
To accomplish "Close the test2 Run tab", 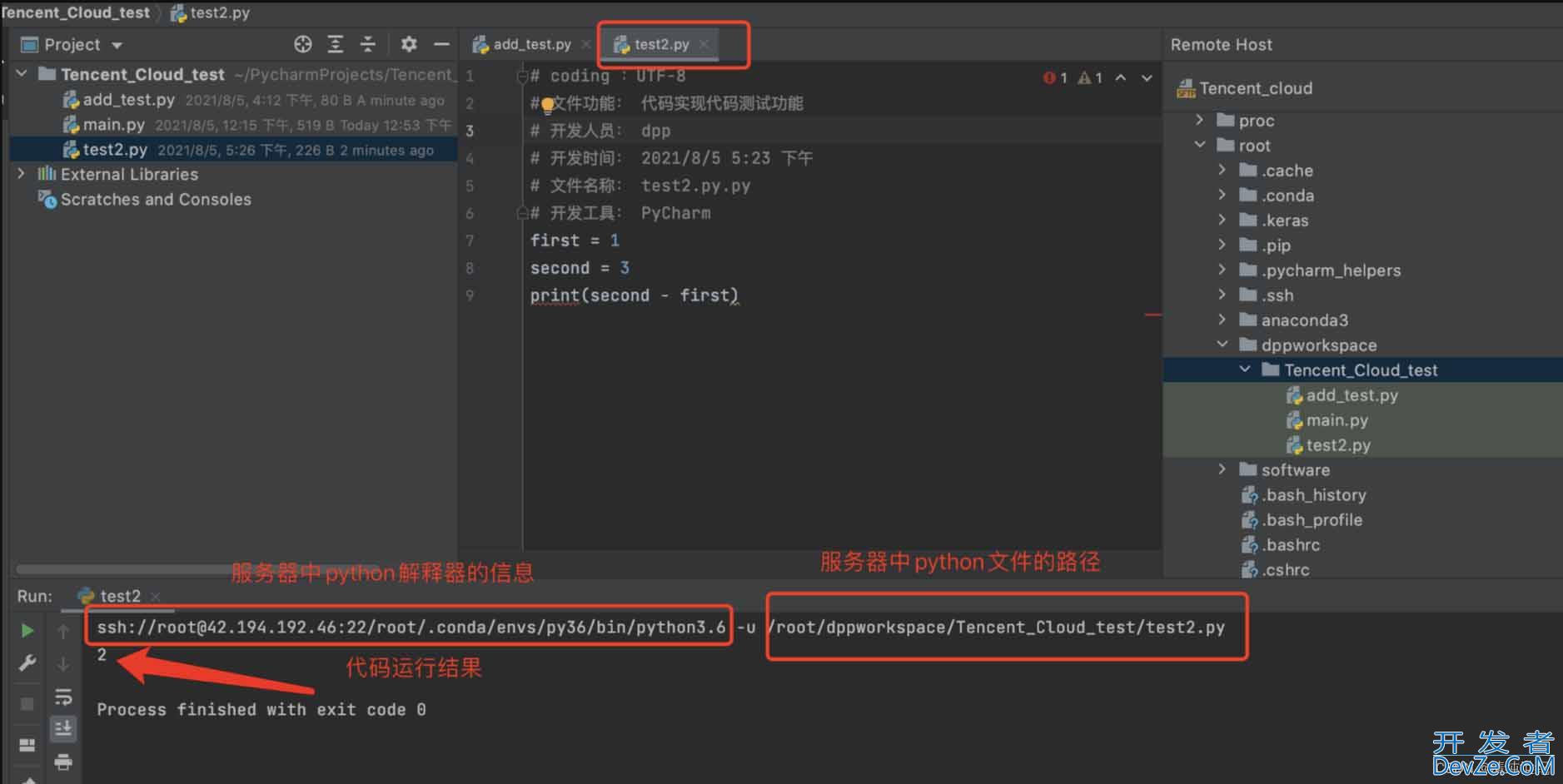I will pyautogui.click(x=156, y=597).
